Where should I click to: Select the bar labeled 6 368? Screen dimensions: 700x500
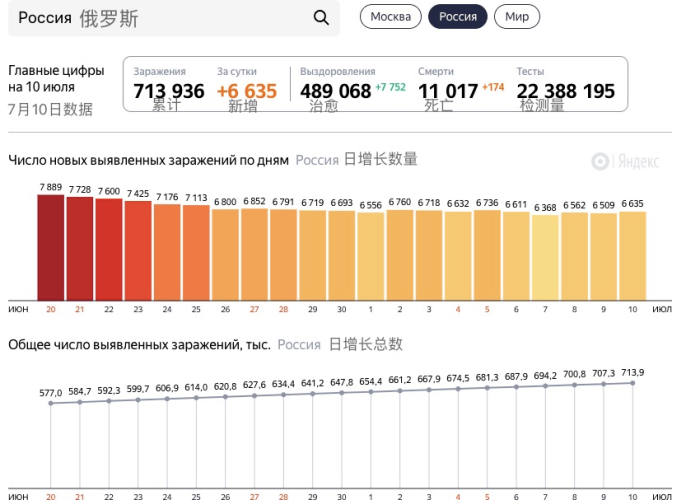click(x=545, y=258)
